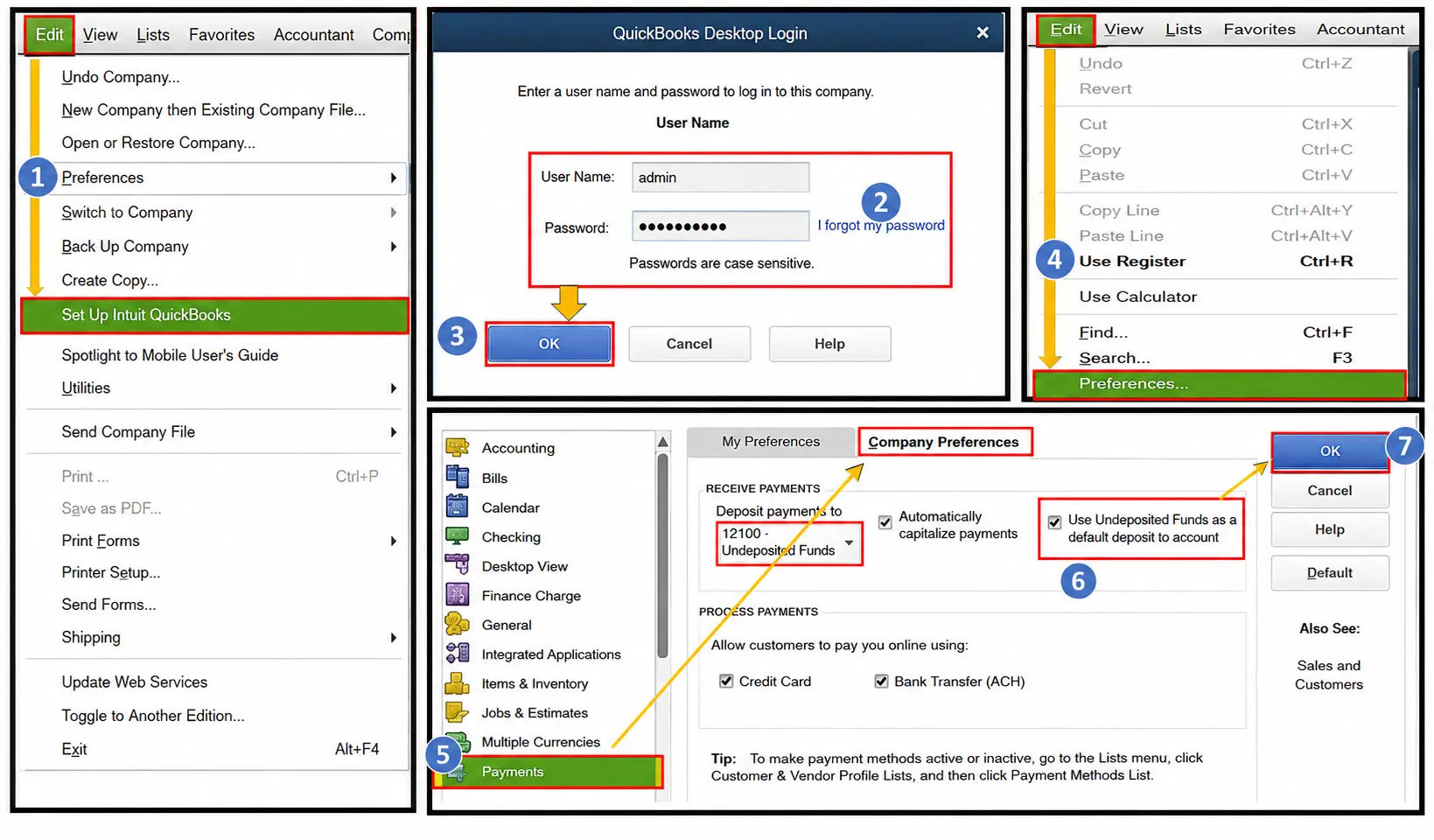The width and height of the screenshot is (1434, 840).
Task: Click the Bills preferences icon
Action: click(458, 477)
